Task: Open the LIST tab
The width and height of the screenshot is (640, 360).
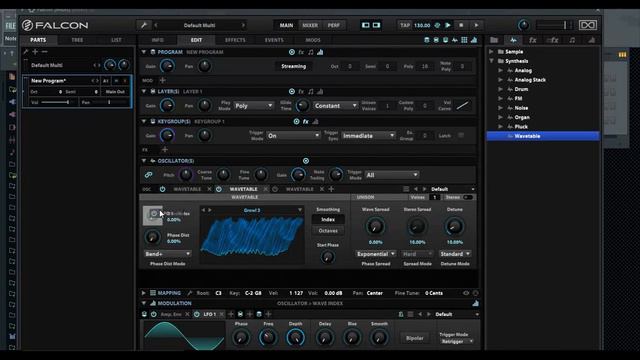Action: coord(116,40)
